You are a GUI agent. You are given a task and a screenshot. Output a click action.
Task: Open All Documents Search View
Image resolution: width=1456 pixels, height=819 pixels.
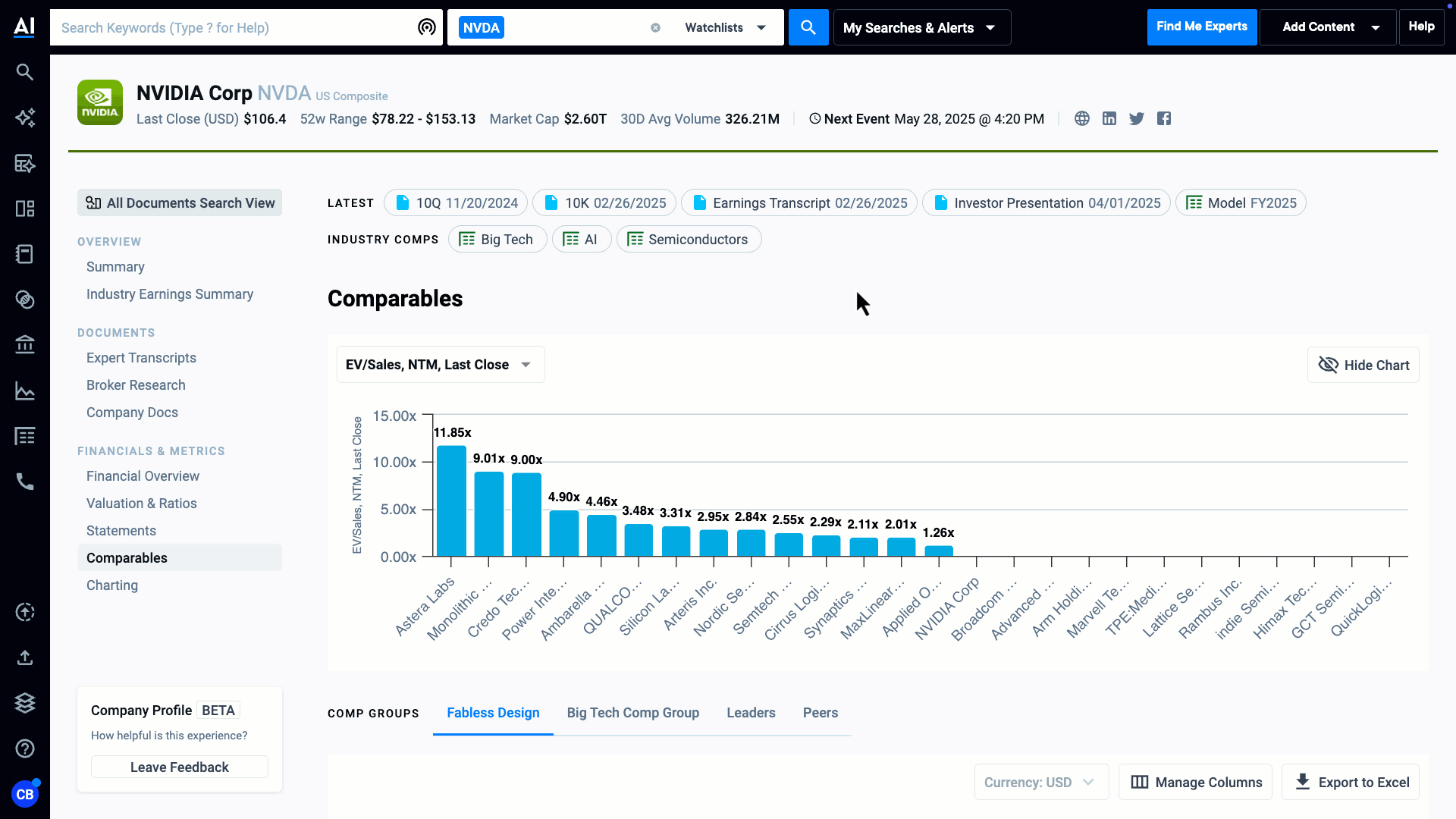(180, 202)
